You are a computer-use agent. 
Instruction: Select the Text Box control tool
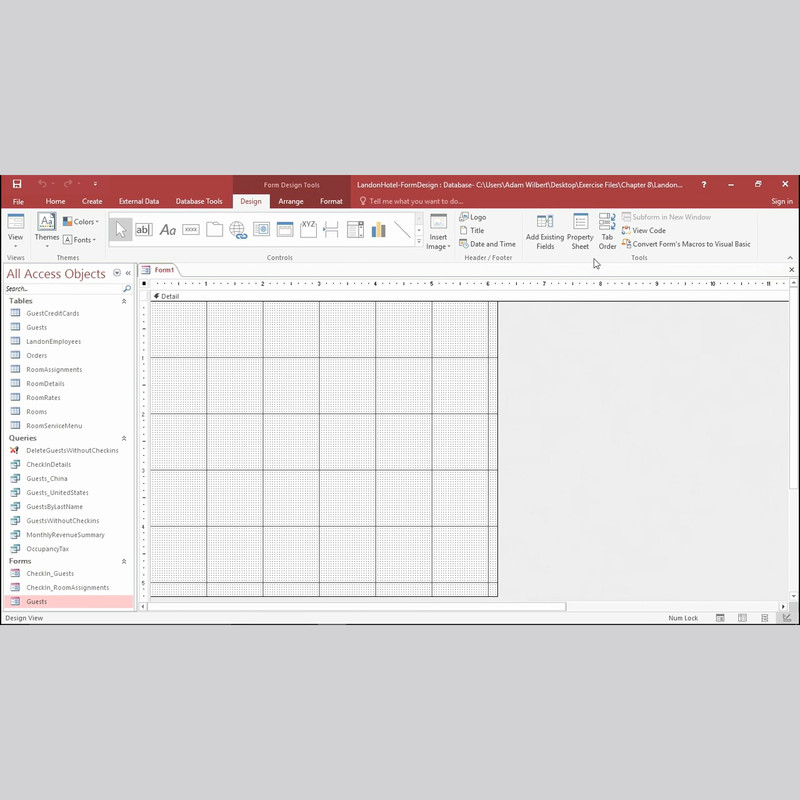[x=144, y=230]
